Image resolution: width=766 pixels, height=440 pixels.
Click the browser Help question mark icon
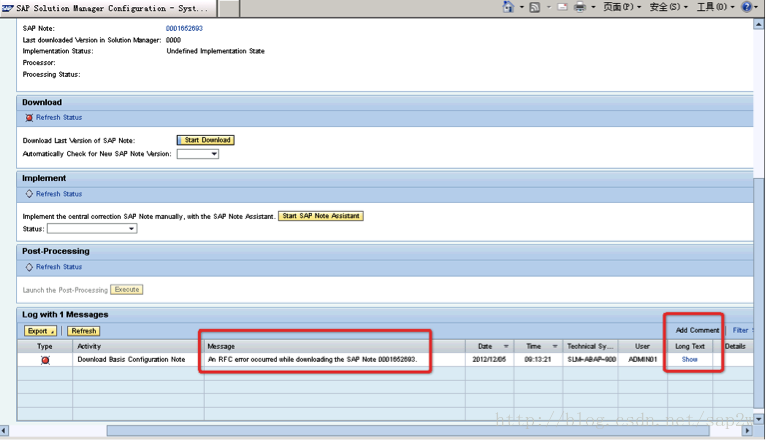(x=746, y=7)
